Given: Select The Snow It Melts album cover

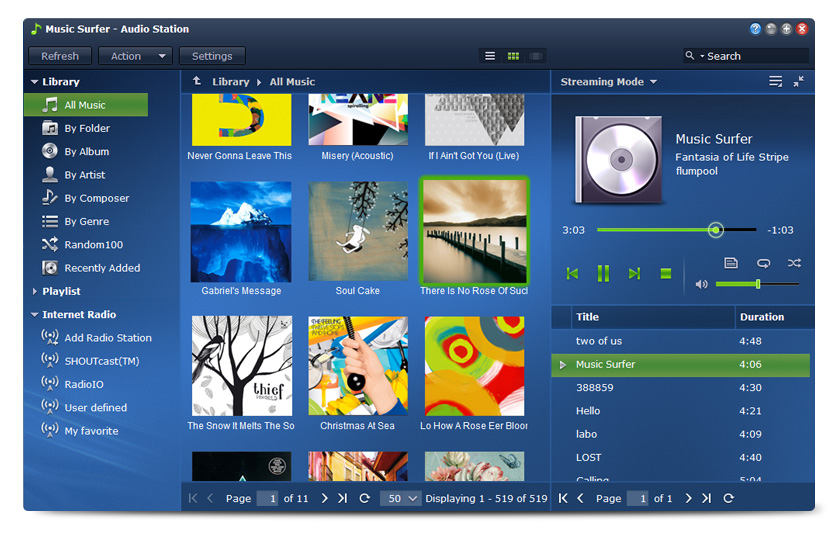Looking at the screenshot, I should pos(242,366).
